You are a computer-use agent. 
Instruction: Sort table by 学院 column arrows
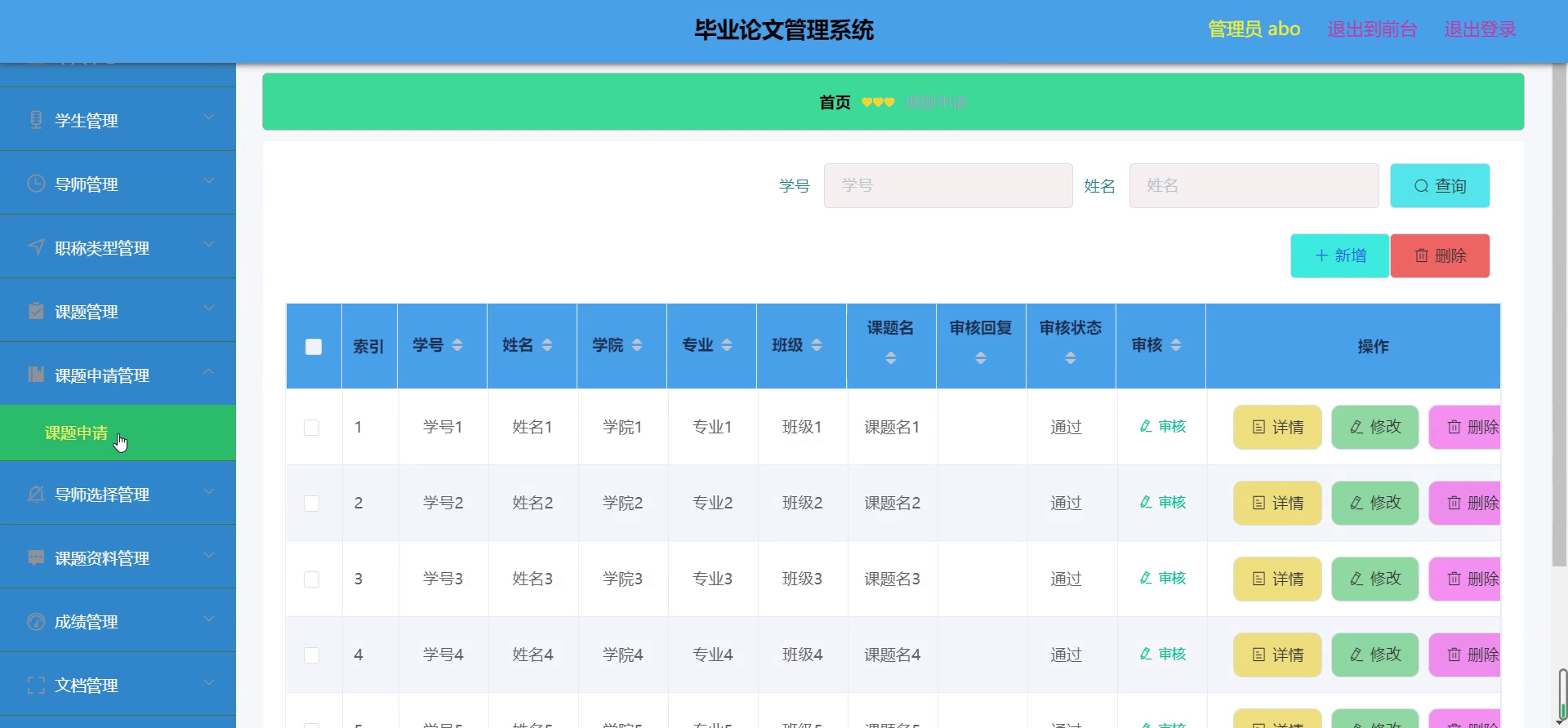pyautogui.click(x=637, y=345)
